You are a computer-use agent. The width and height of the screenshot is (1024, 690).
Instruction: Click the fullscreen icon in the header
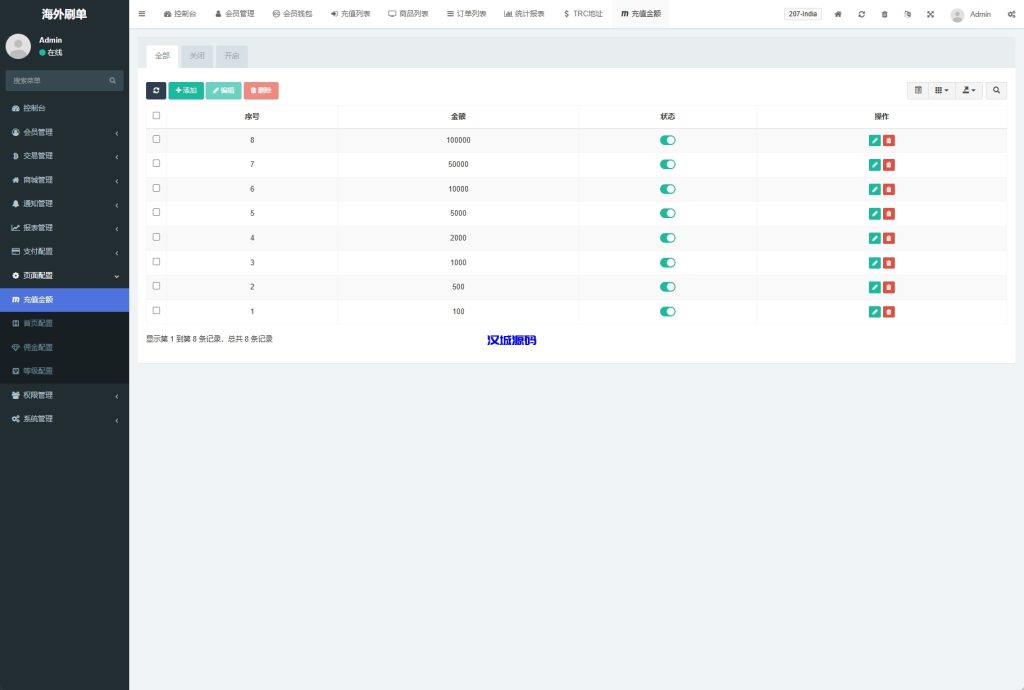point(930,14)
